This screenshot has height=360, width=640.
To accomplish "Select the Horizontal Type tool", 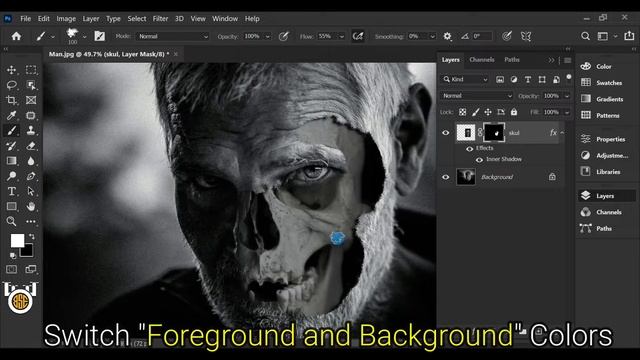I will click(11, 191).
